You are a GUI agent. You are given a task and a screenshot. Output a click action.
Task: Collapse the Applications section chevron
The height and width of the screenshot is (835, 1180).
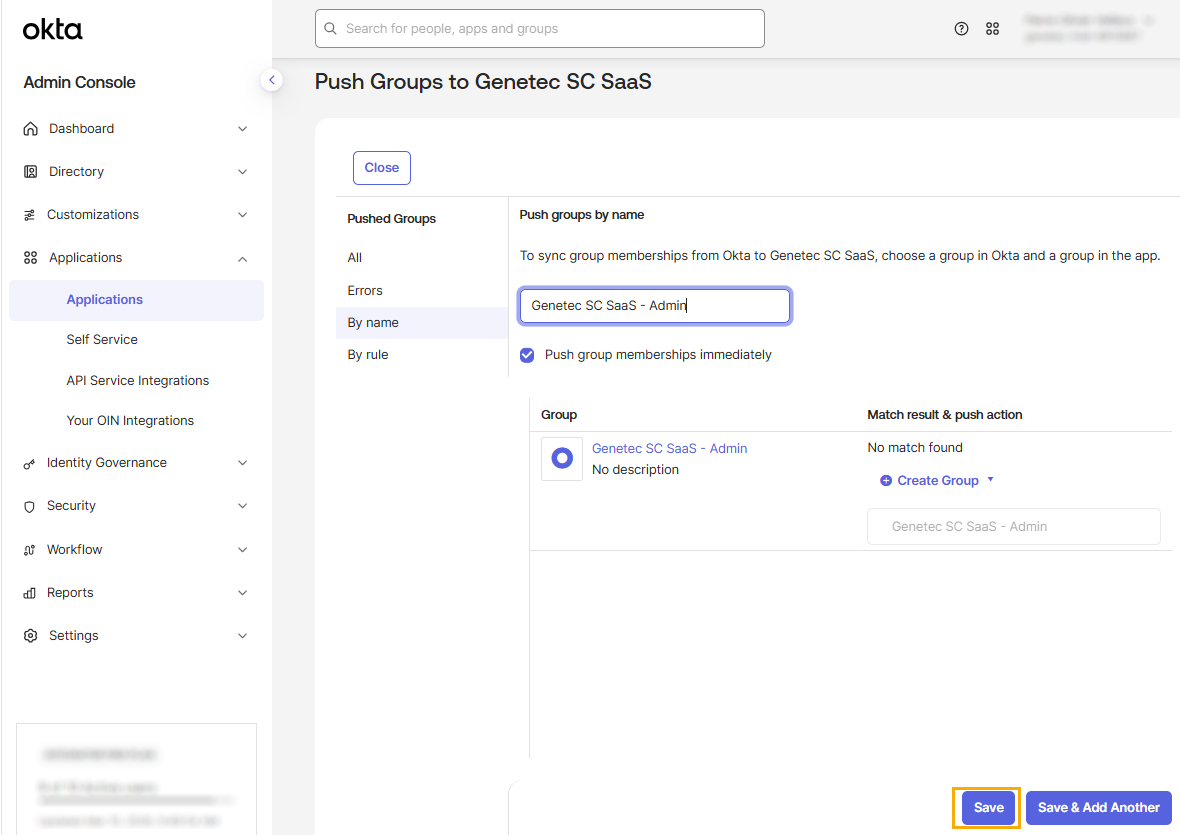(x=242, y=259)
